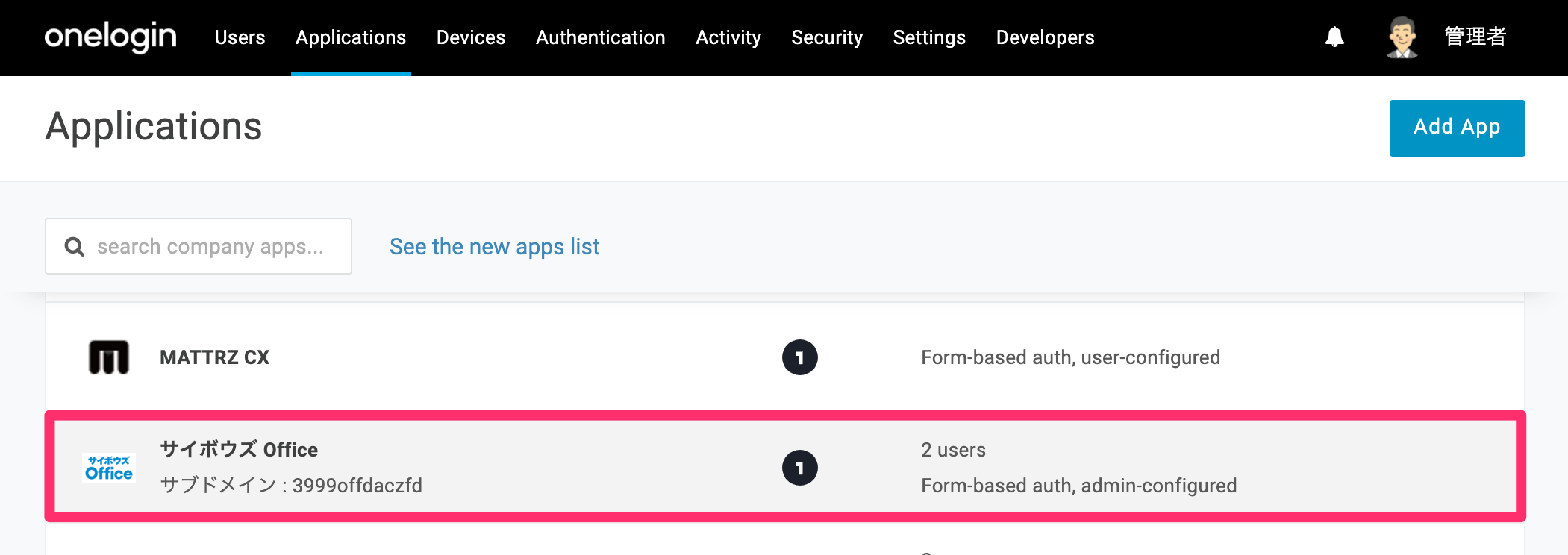1568x555 pixels.
Task: Open the Settings menu
Action: tap(929, 37)
